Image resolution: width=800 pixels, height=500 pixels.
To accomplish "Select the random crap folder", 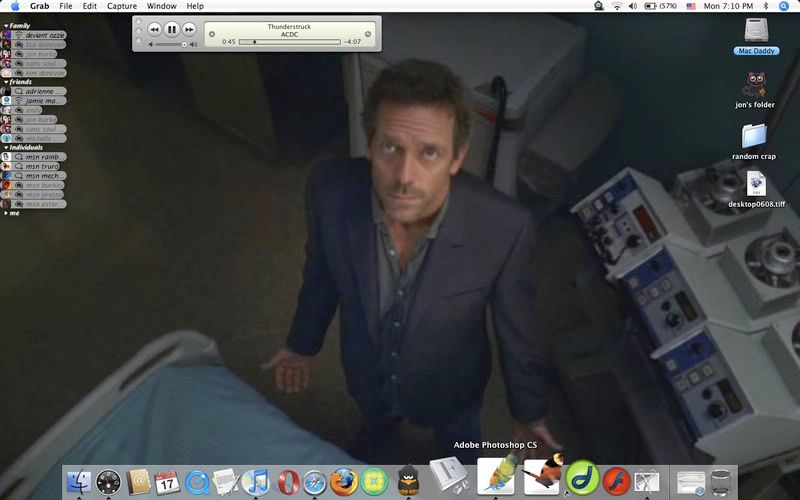I will (754, 142).
